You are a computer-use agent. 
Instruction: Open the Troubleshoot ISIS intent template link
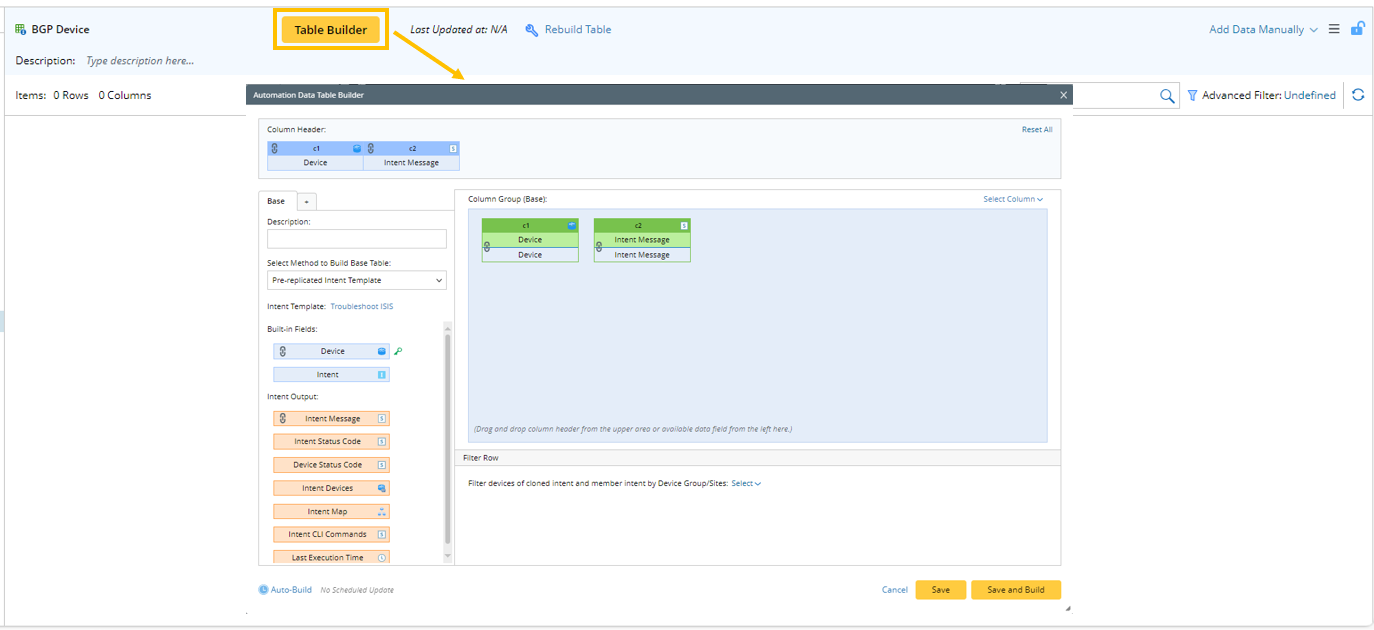[362, 306]
